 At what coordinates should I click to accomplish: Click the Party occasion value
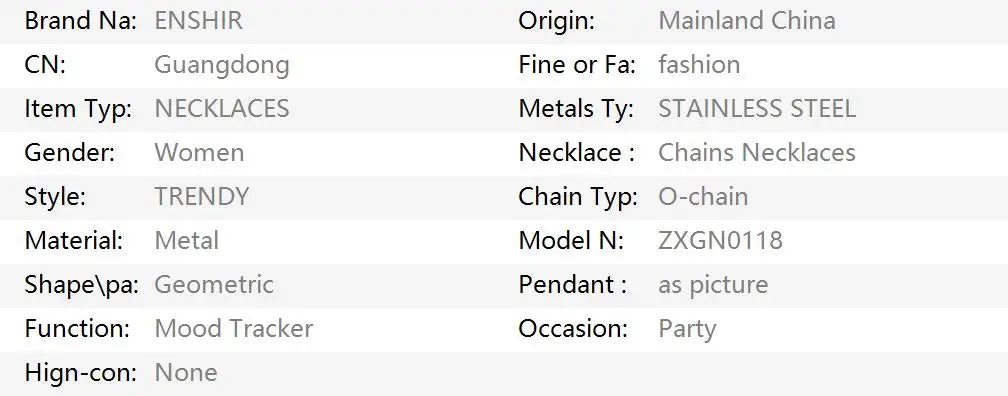pyautogui.click(x=687, y=329)
